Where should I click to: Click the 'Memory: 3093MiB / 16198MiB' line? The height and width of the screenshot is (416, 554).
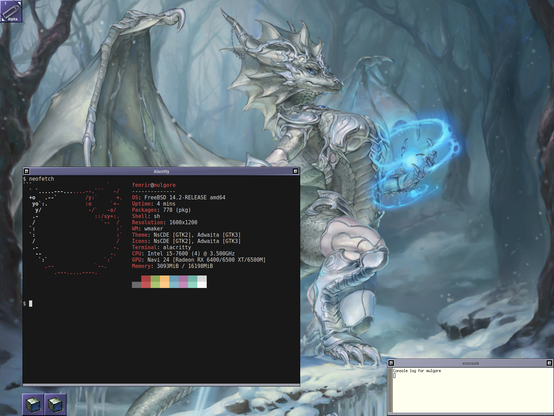pos(172,266)
